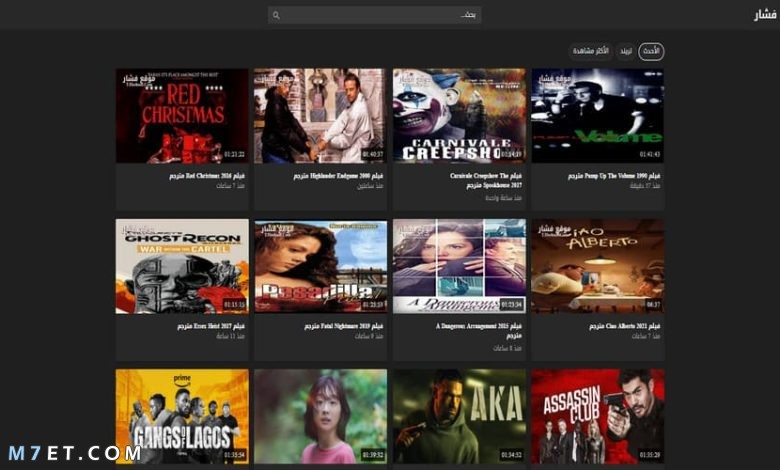Open the AKA movie poster thumbnail
The width and height of the screenshot is (780, 470).
point(459,417)
